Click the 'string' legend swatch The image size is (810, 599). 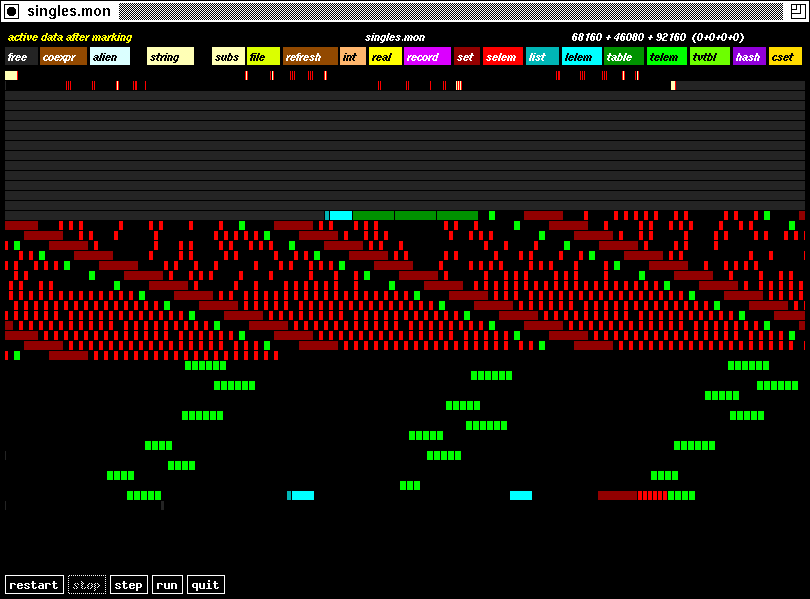170,57
